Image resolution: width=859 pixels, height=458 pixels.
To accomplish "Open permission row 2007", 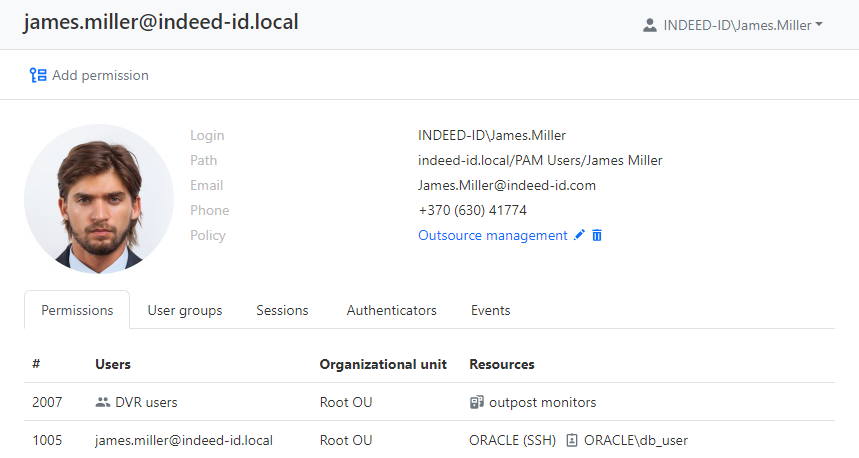I will coord(47,402).
